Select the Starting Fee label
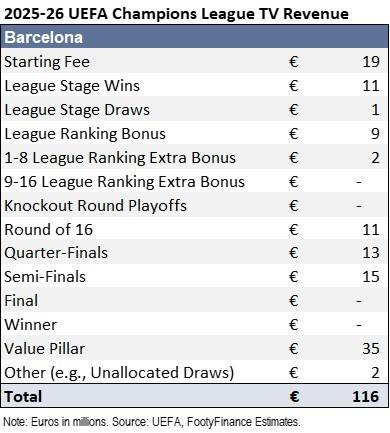Image resolution: width=390 pixels, height=433 pixels. [x=47, y=62]
